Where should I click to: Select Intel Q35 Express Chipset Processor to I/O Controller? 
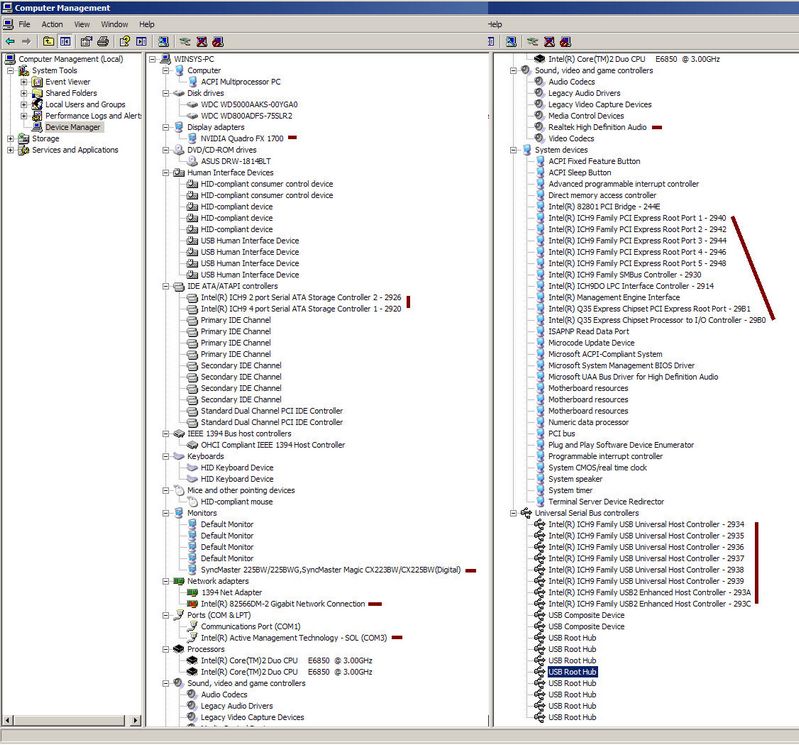(657, 320)
